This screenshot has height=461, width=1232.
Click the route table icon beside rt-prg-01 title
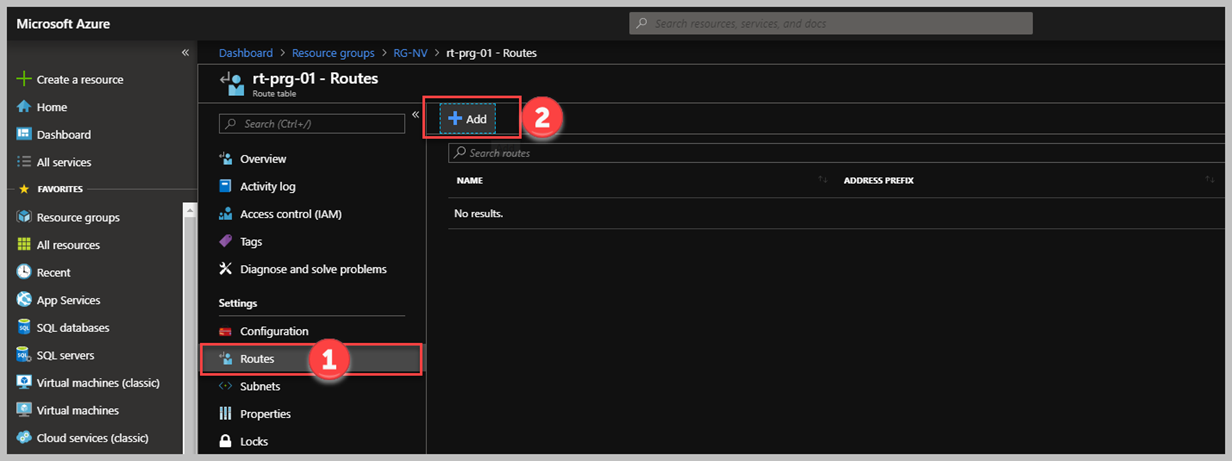click(232, 83)
